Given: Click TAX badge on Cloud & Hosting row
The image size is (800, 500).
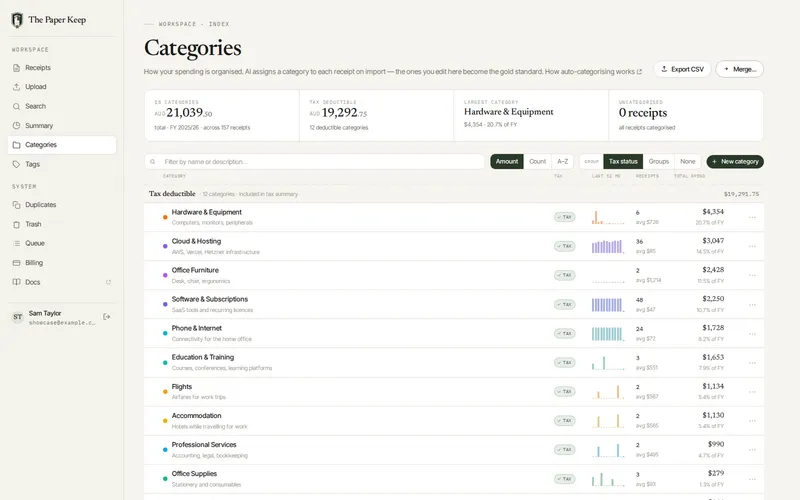Looking at the screenshot, I should [x=564, y=246].
